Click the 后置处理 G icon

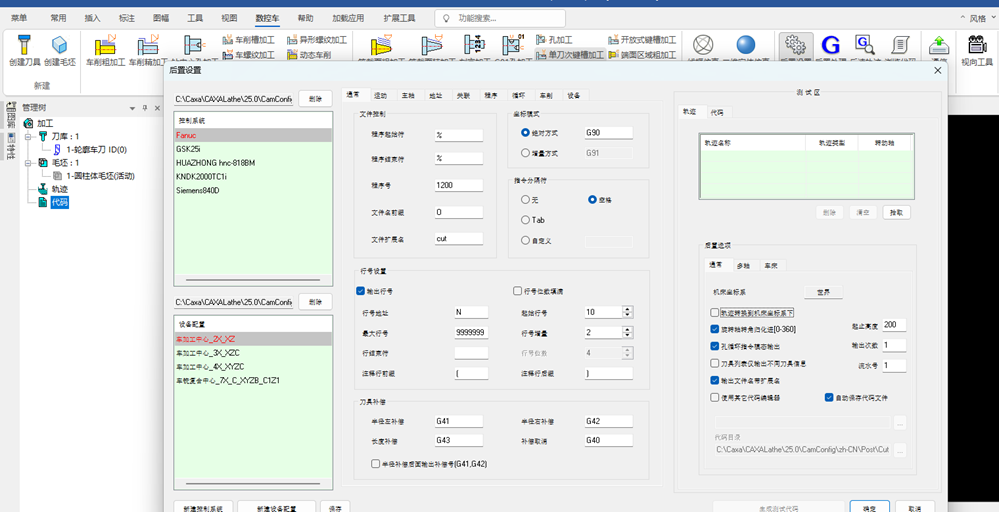(x=830, y=46)
